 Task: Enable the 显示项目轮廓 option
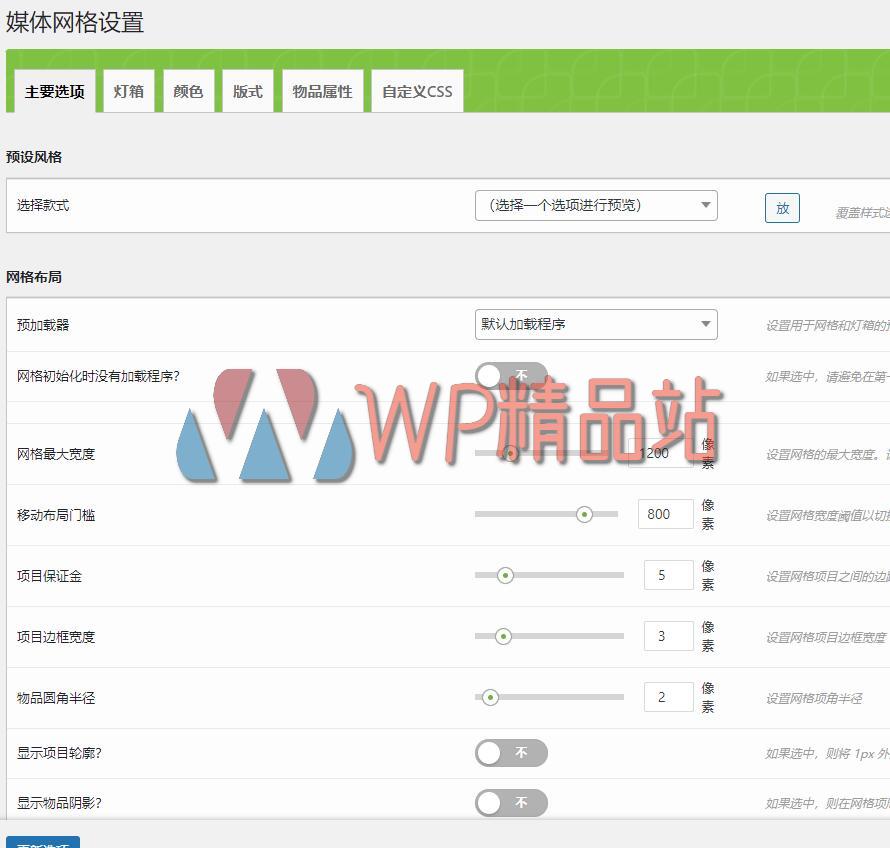[x=511, y=753]
